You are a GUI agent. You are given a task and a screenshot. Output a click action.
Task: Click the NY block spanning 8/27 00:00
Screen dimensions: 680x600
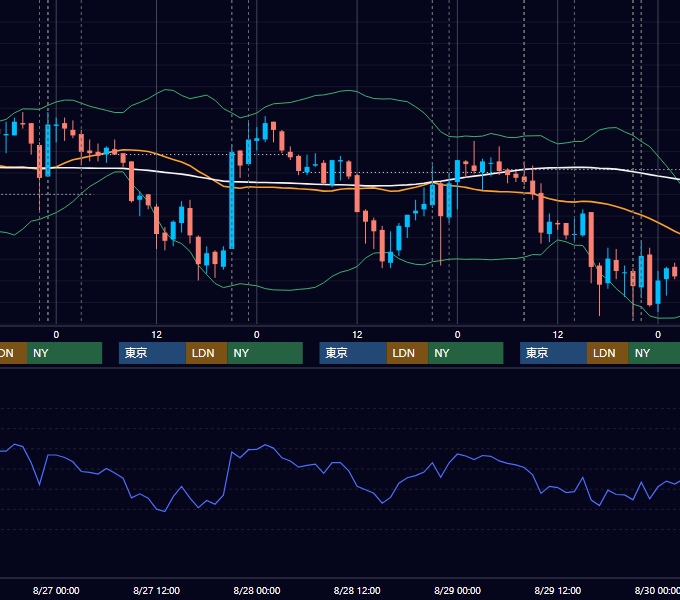[x=64, y=353]
